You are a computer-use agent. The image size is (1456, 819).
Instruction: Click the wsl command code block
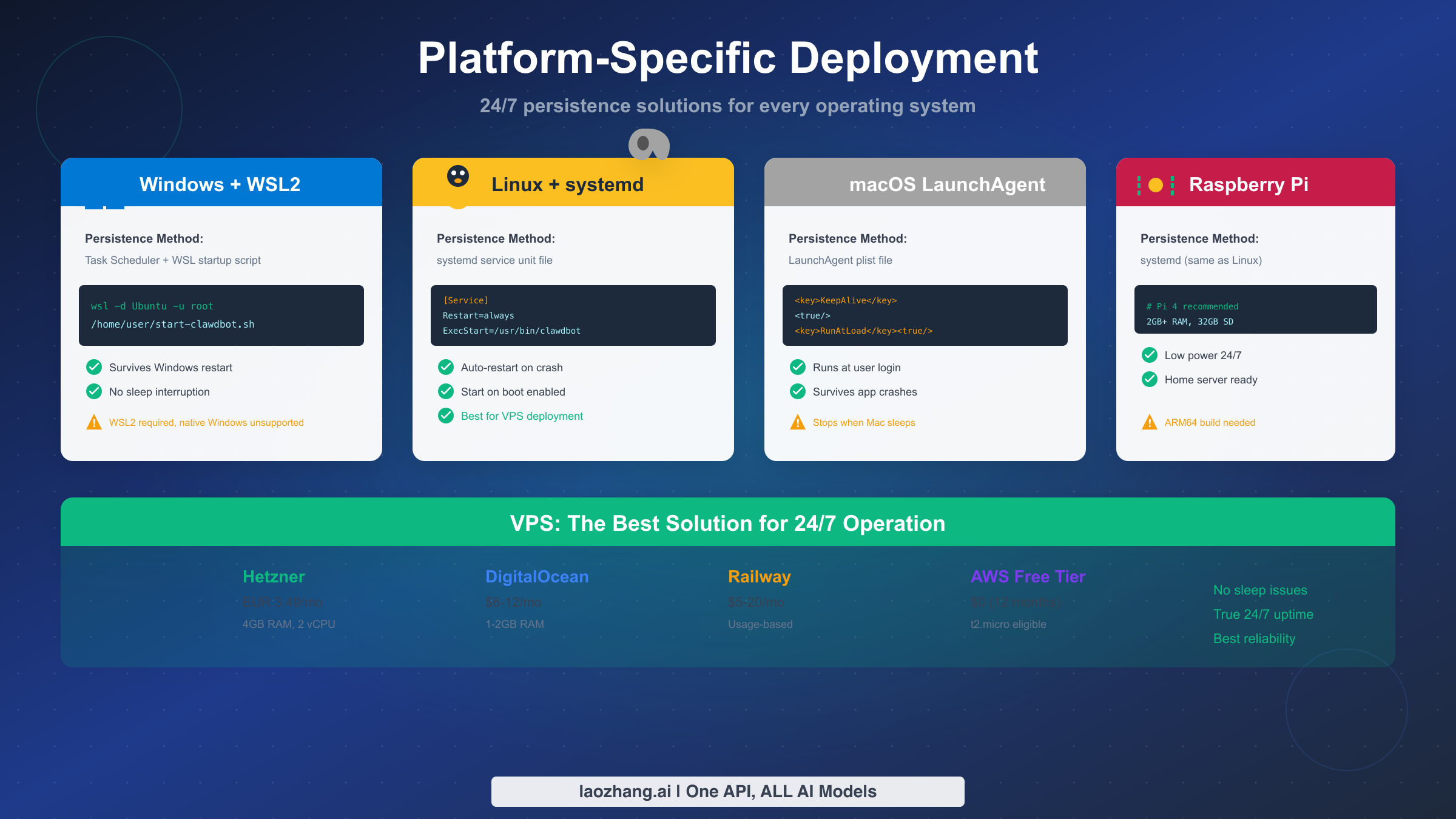[221, 315]
